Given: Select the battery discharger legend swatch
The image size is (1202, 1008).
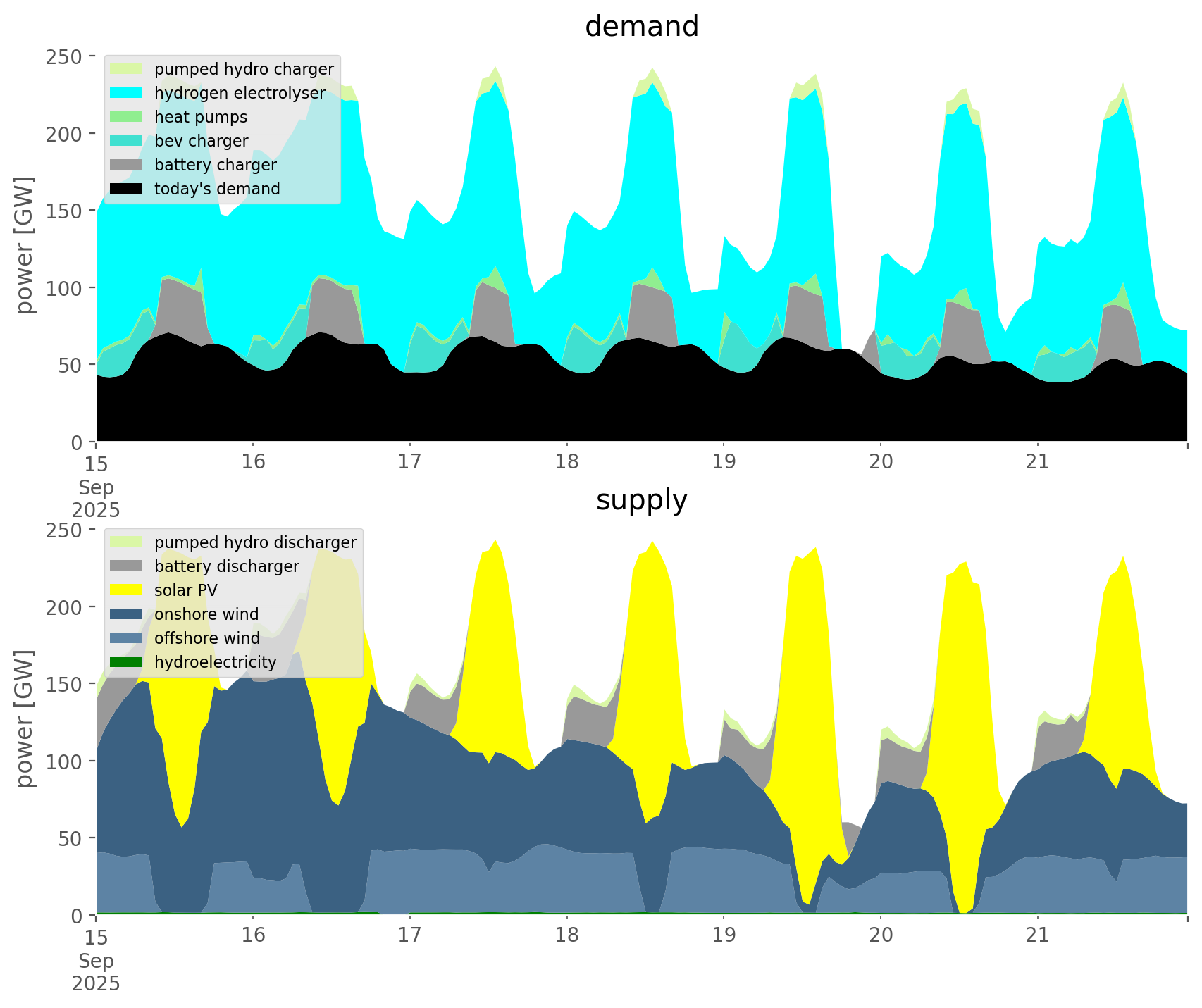Looking at the screenshot, I should [127, 566].
